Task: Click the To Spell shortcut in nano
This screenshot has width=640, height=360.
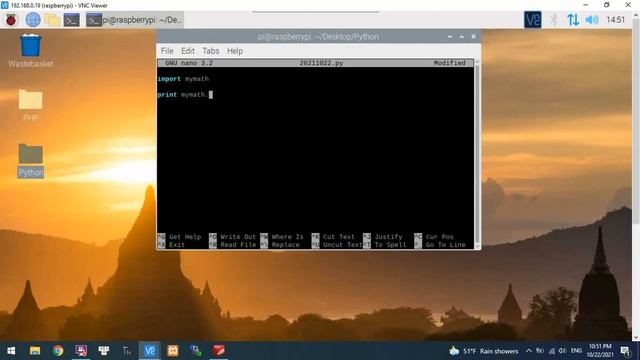Action: coord(385,245)
